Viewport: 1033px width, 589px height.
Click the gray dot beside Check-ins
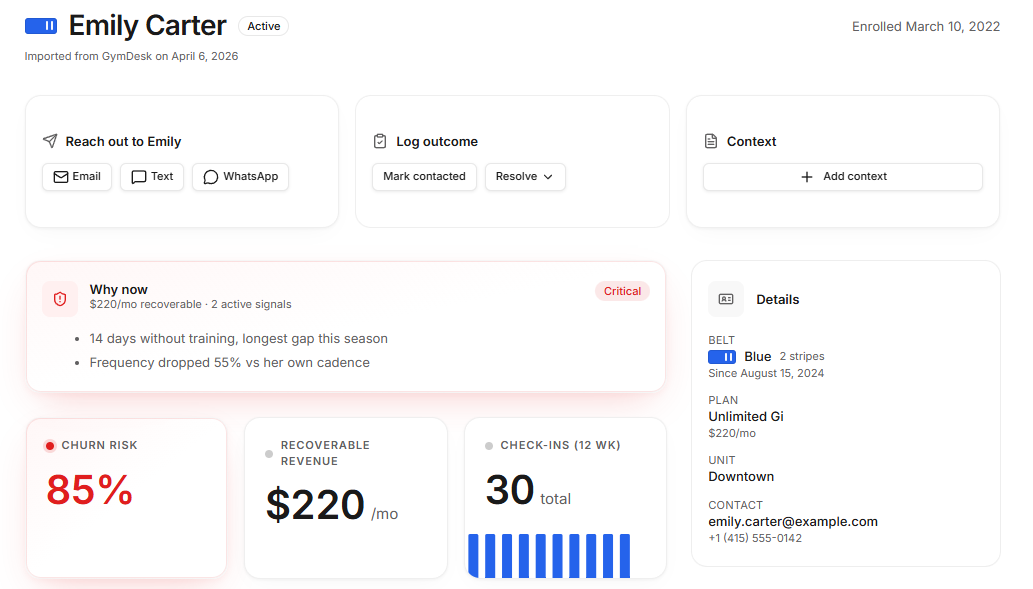click(x=489, y=446)
